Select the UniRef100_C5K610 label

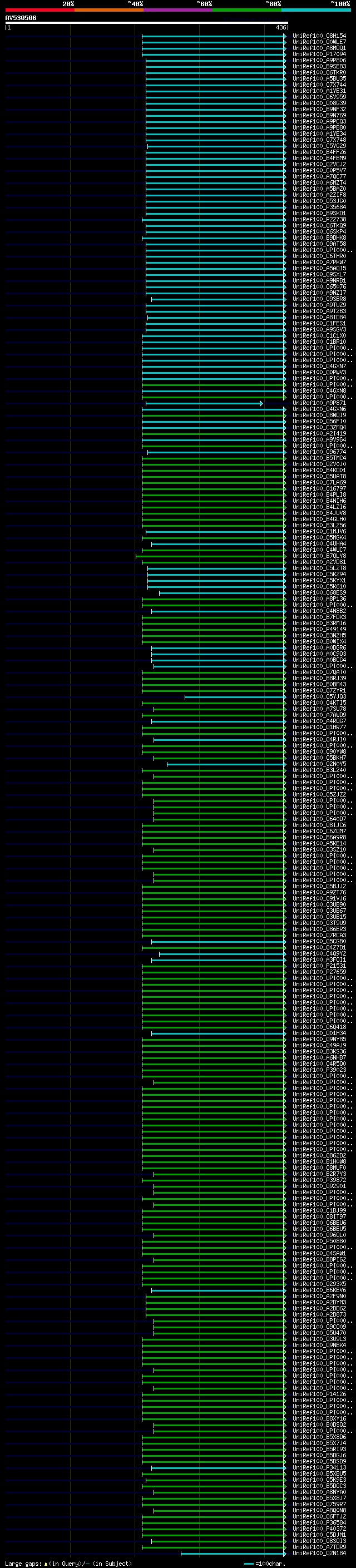click(319, 586)
